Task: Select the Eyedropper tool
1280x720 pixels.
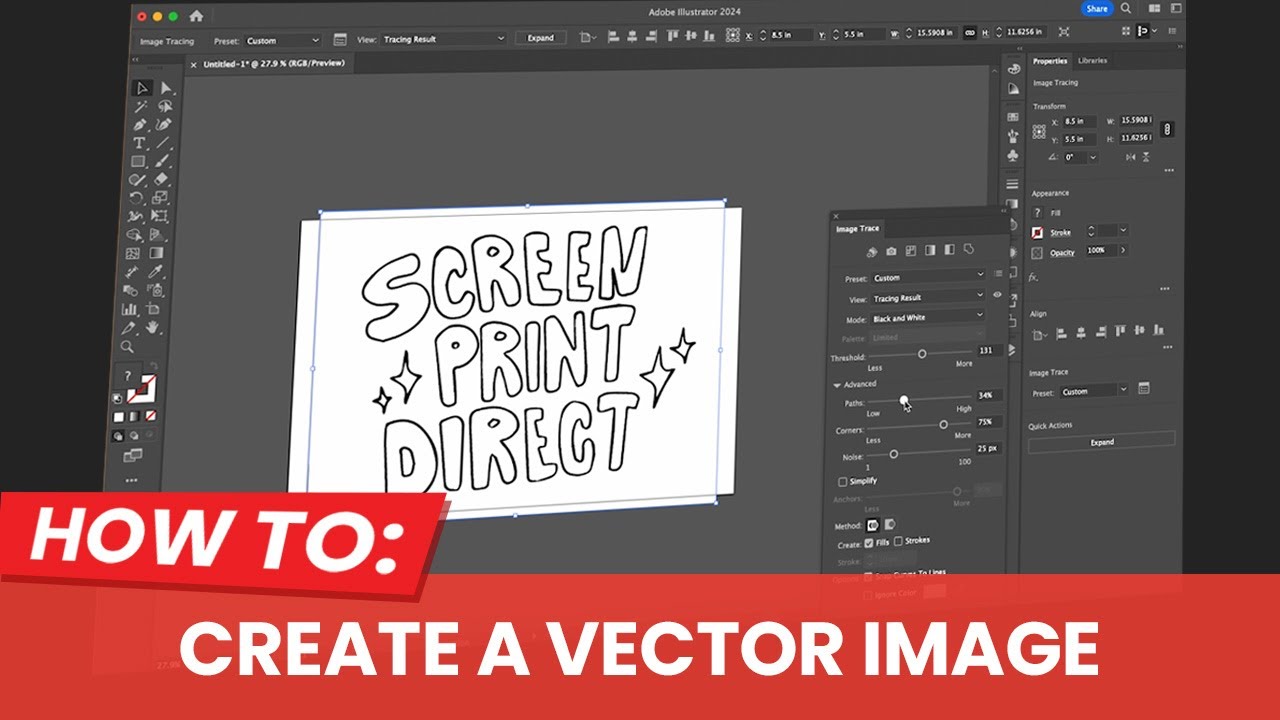Action: coord(157,272)
